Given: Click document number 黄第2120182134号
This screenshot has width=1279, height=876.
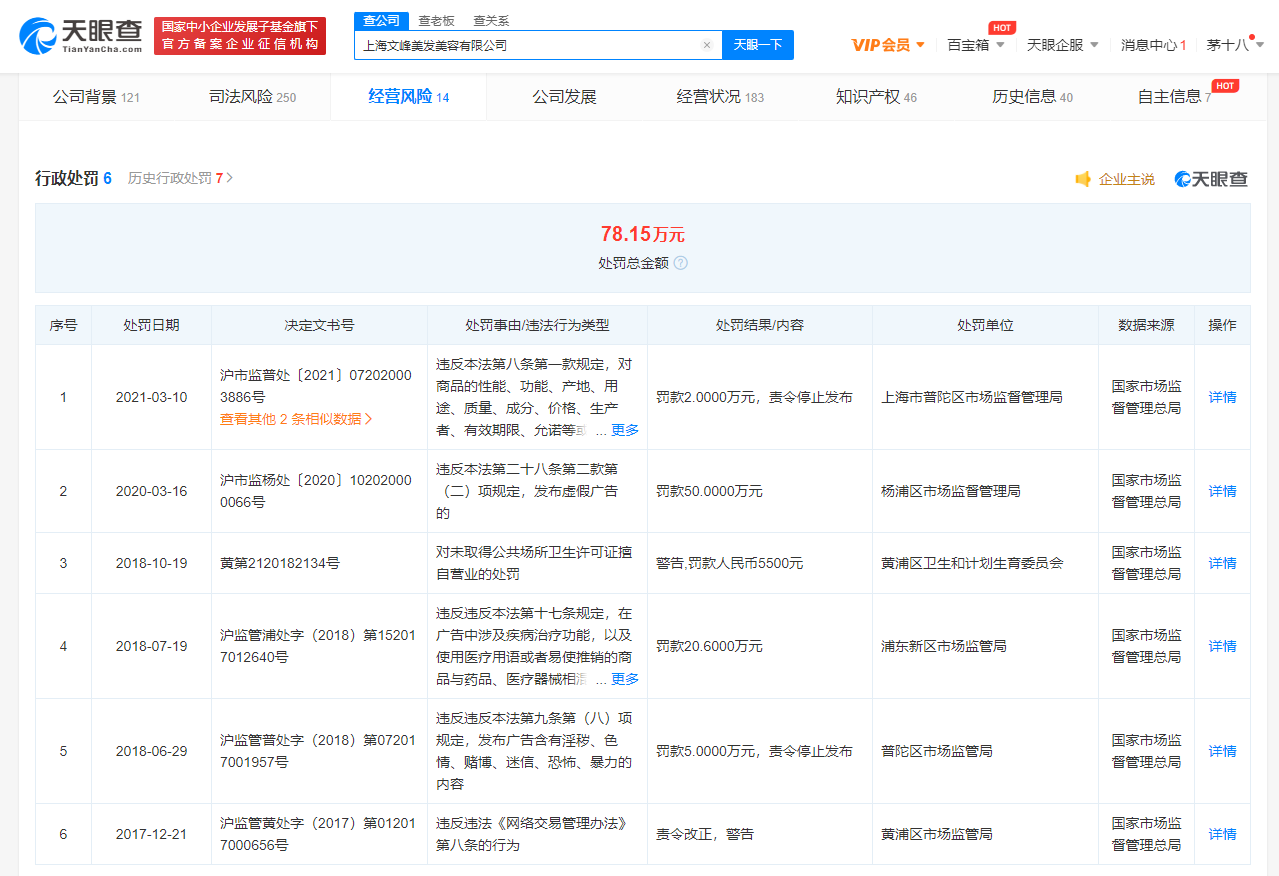Looking at the screenshot, I should (280, 563).
